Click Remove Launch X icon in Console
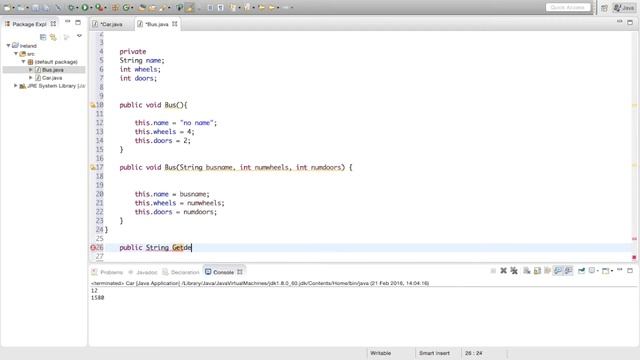This screenshot has height=360, width=640. [x=503, y=271]
